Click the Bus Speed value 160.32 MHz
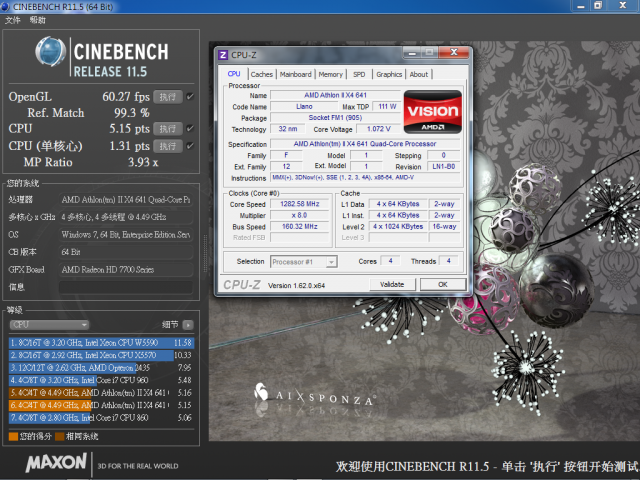This screenshot has width=640, height=480. coord(300,227)
